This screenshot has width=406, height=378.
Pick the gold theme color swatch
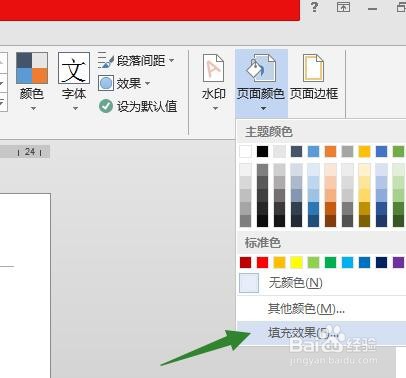click(364, 151)
